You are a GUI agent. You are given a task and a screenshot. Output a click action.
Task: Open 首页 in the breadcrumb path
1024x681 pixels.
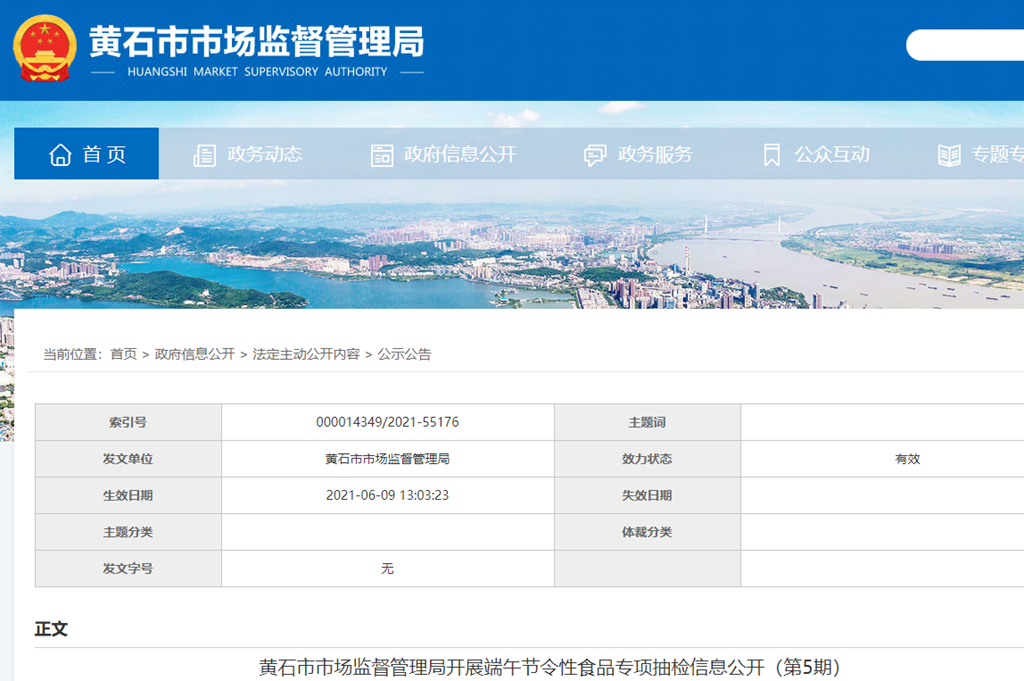point(123,354)
